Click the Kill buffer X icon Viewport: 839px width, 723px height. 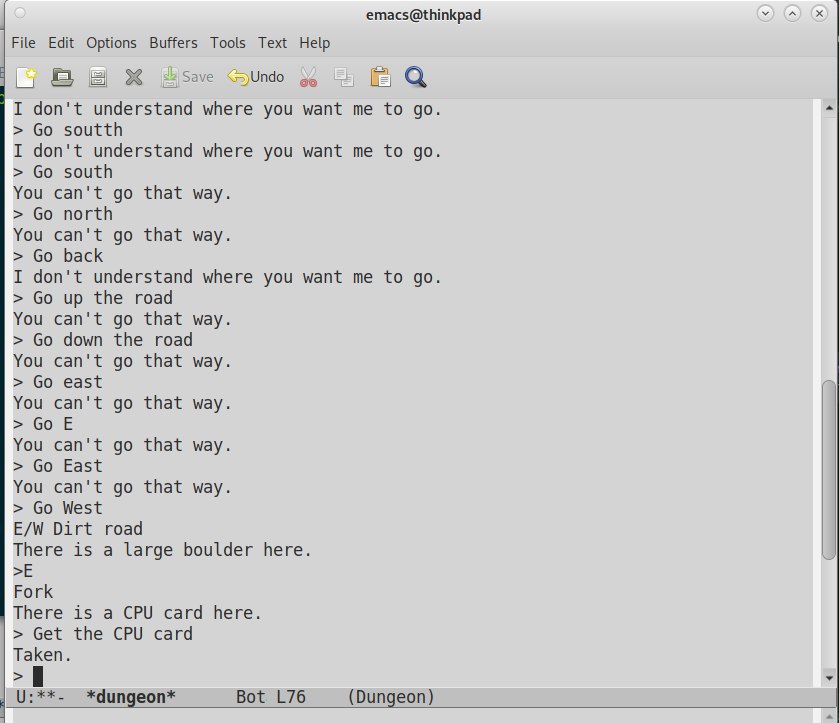(134, 77)
